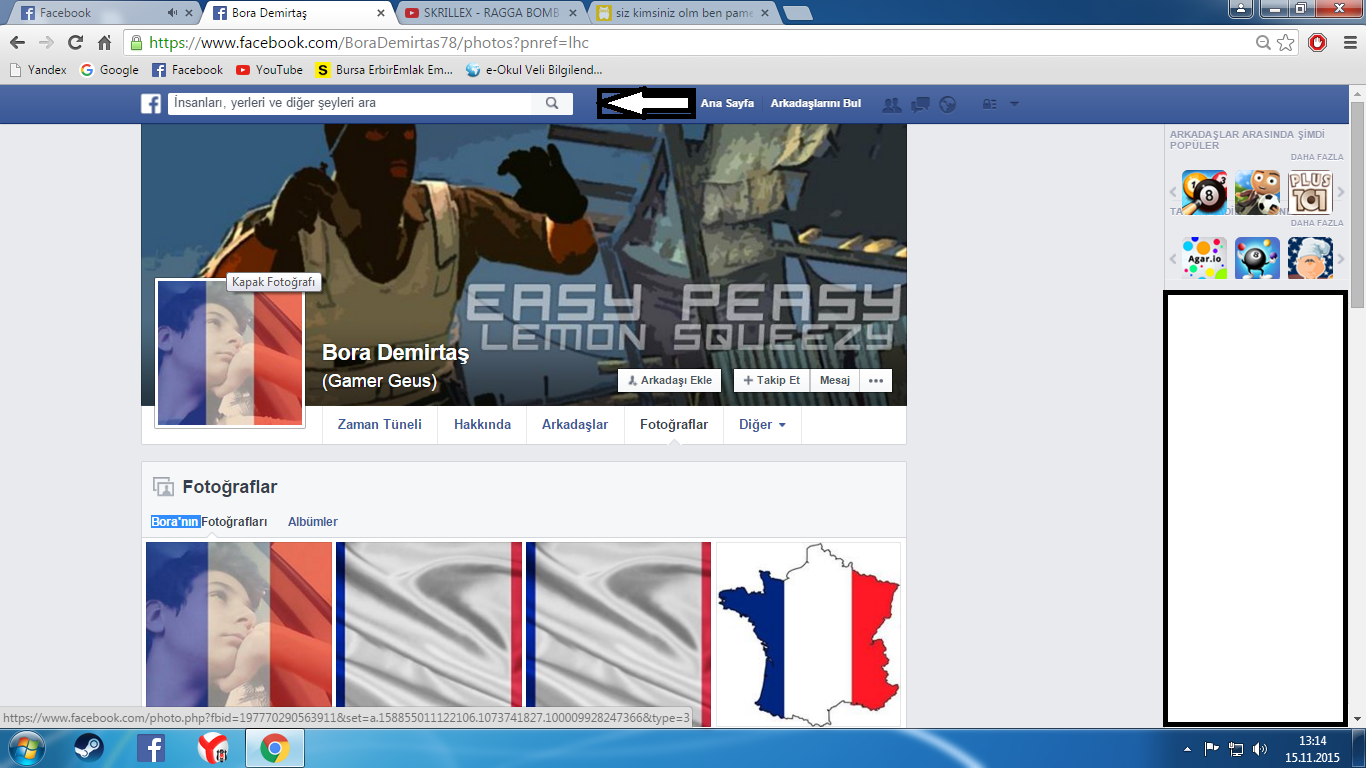The image size is (1366, 768).
Task: Mute audio on the first Facebook tab
Action: pyautogui.click(x=173, y=13)
